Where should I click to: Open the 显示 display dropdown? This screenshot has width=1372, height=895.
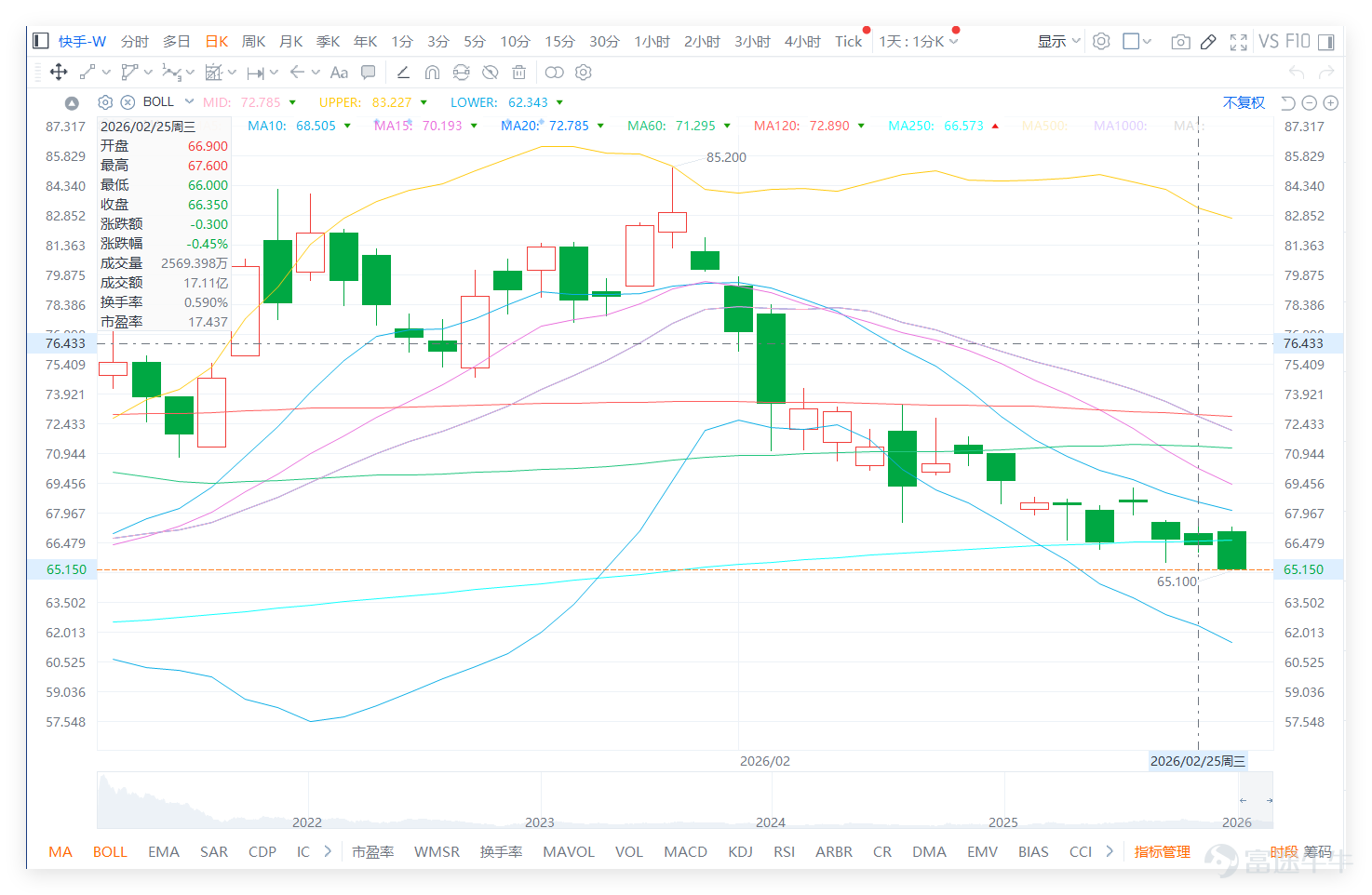1059,41
